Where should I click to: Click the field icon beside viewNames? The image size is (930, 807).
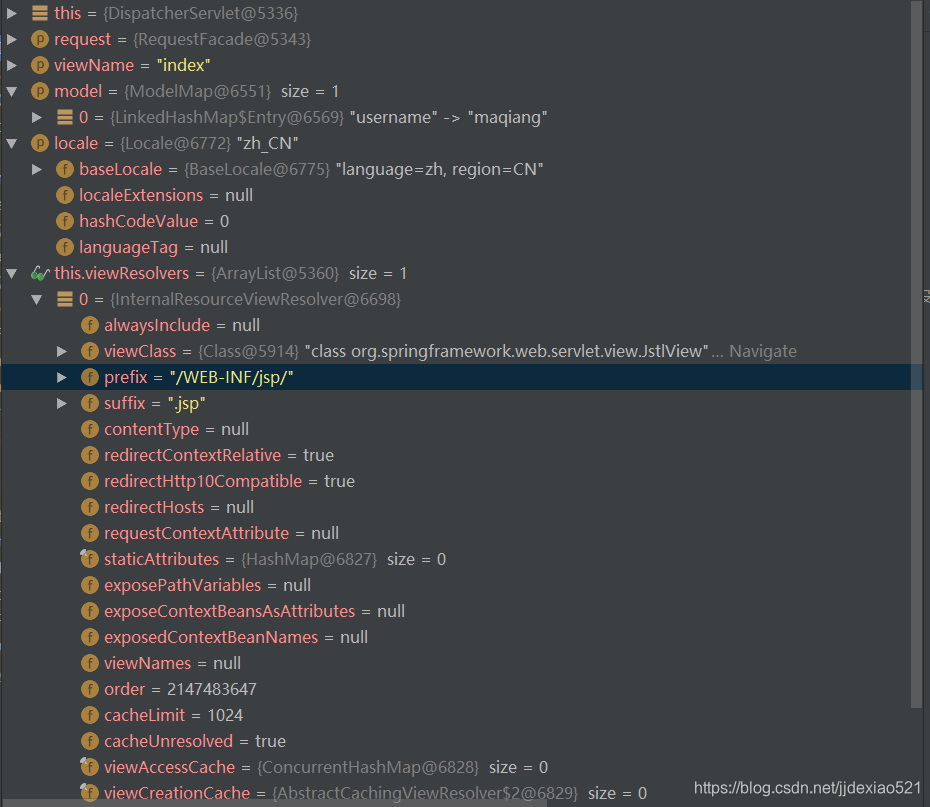pos(90,663)
